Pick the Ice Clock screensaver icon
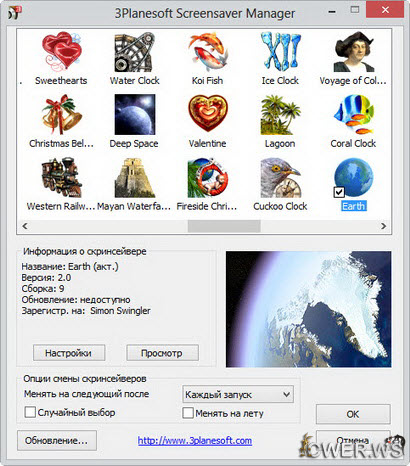The height and width of the screenshot is (466, 410). [280, 52]
